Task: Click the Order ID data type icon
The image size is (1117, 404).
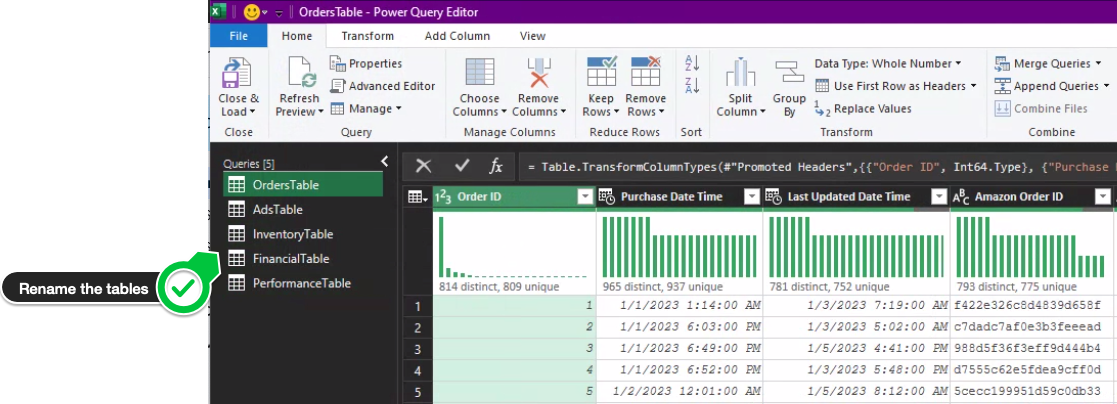Action: click(444, 197)
